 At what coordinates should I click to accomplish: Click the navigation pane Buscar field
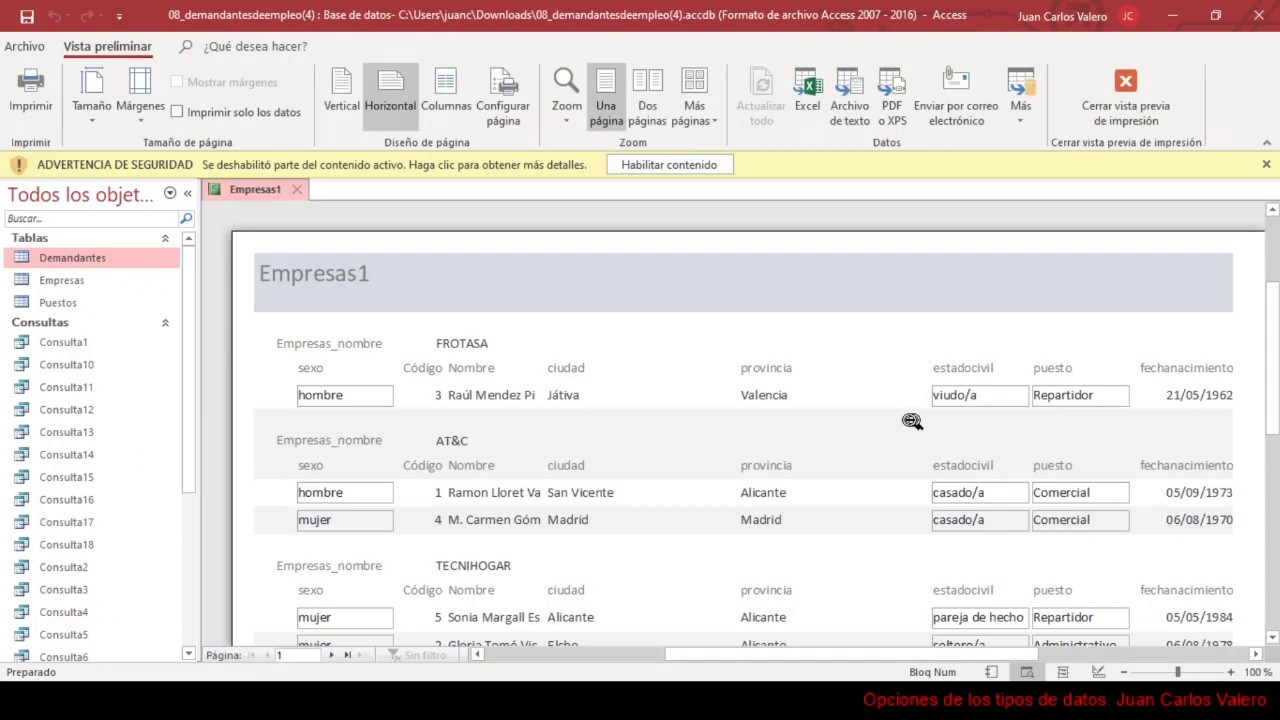91,218
